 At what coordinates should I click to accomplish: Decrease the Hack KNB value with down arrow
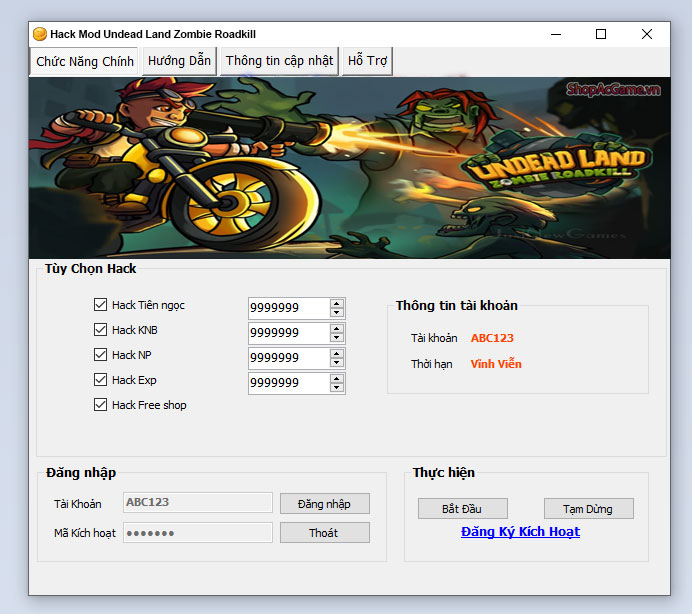pos(337,338)
